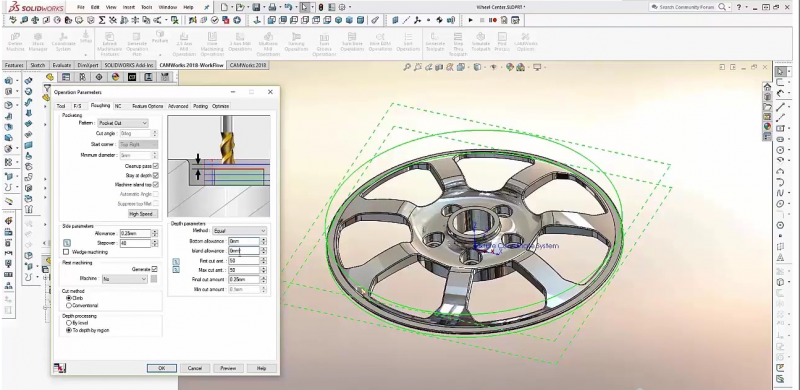Click the Zoom to Fit magnifier icon
This screenshot has height=390, width=800.
(407, 67)
